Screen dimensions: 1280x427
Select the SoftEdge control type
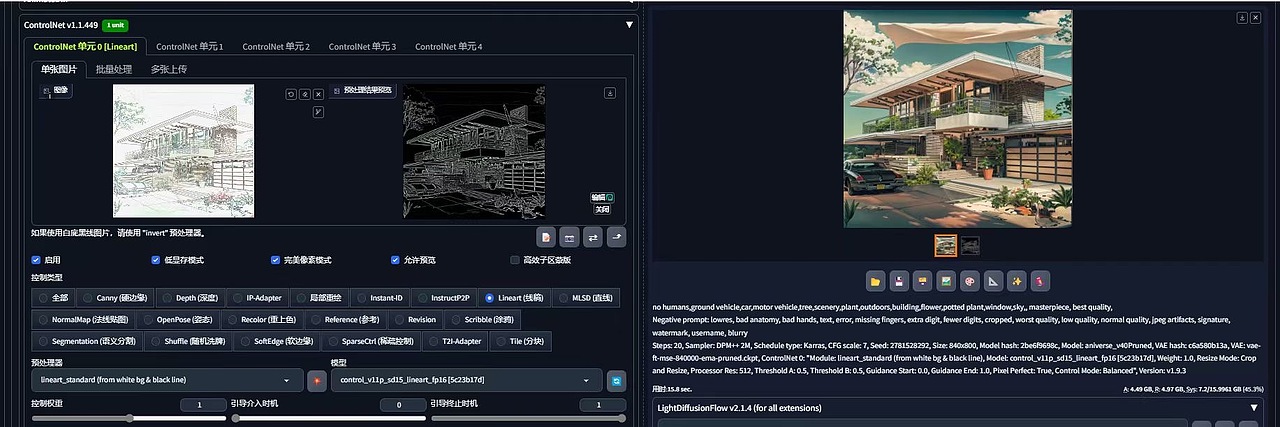[275, 341]
